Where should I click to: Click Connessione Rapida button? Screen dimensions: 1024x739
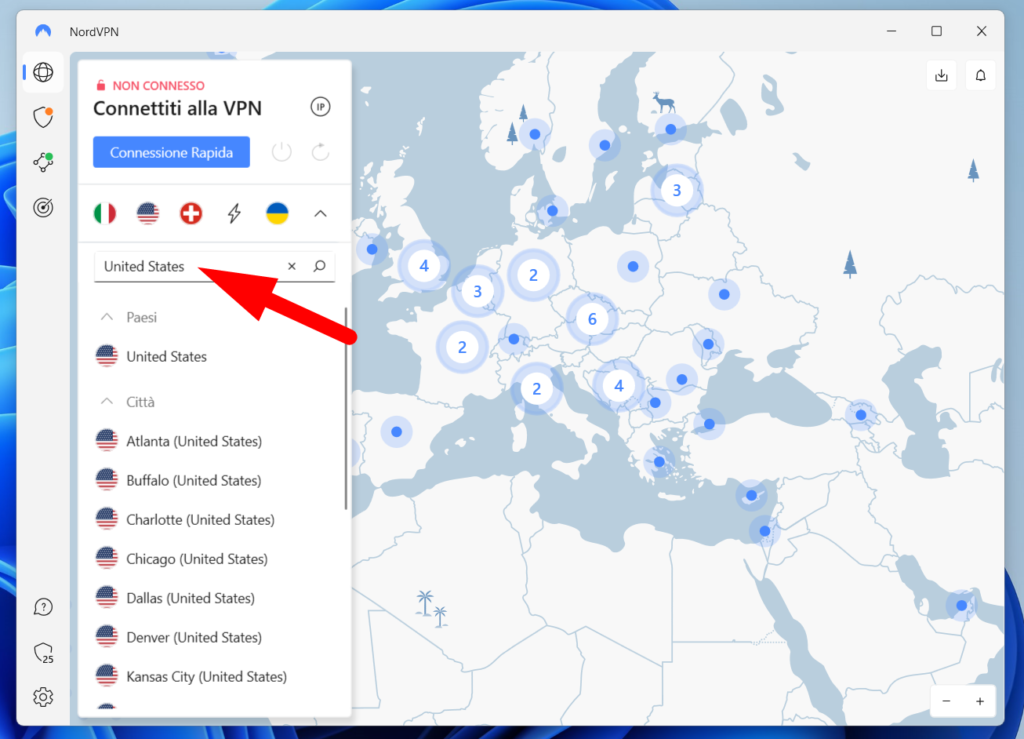click(171, 152)
